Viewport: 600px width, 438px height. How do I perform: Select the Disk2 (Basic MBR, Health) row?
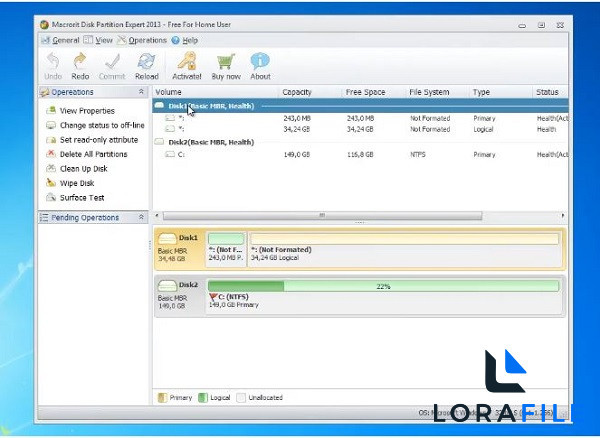pos(360,142)
